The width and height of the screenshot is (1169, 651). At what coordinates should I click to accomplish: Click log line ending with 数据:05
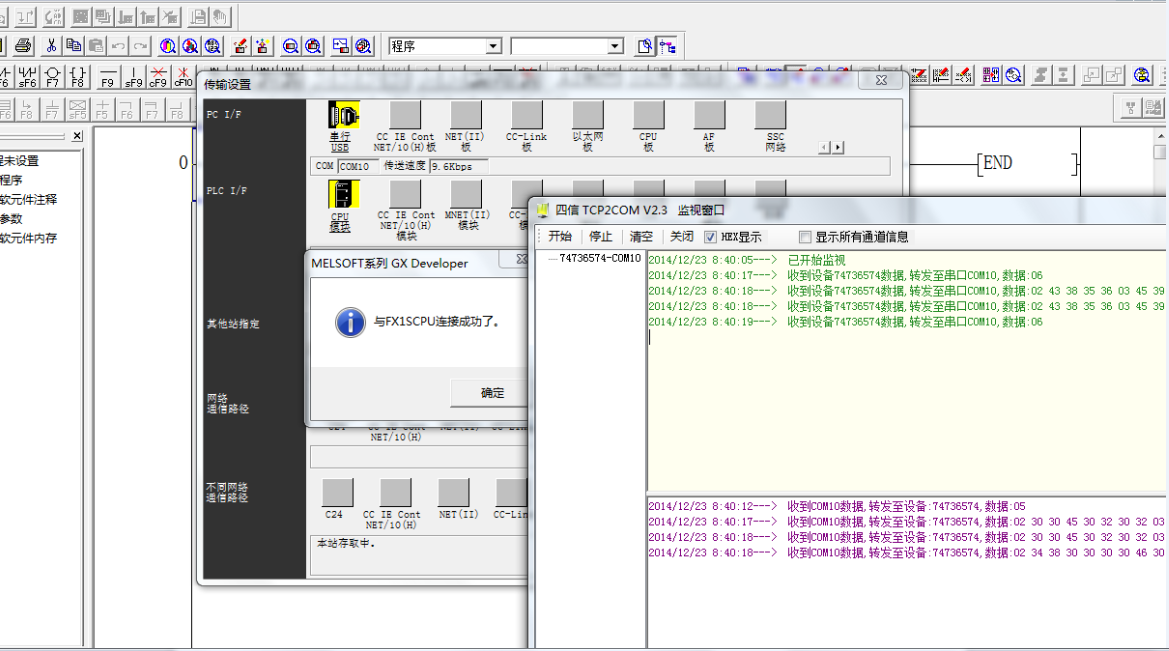836,506
